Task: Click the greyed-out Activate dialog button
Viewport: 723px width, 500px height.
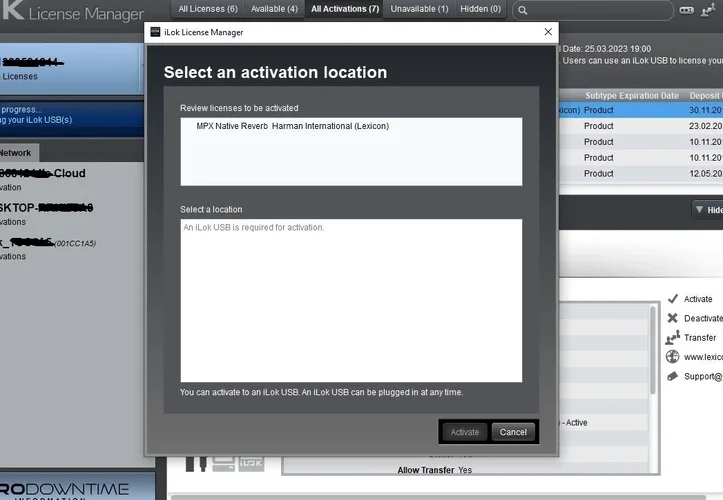Action: pos(464,432)
